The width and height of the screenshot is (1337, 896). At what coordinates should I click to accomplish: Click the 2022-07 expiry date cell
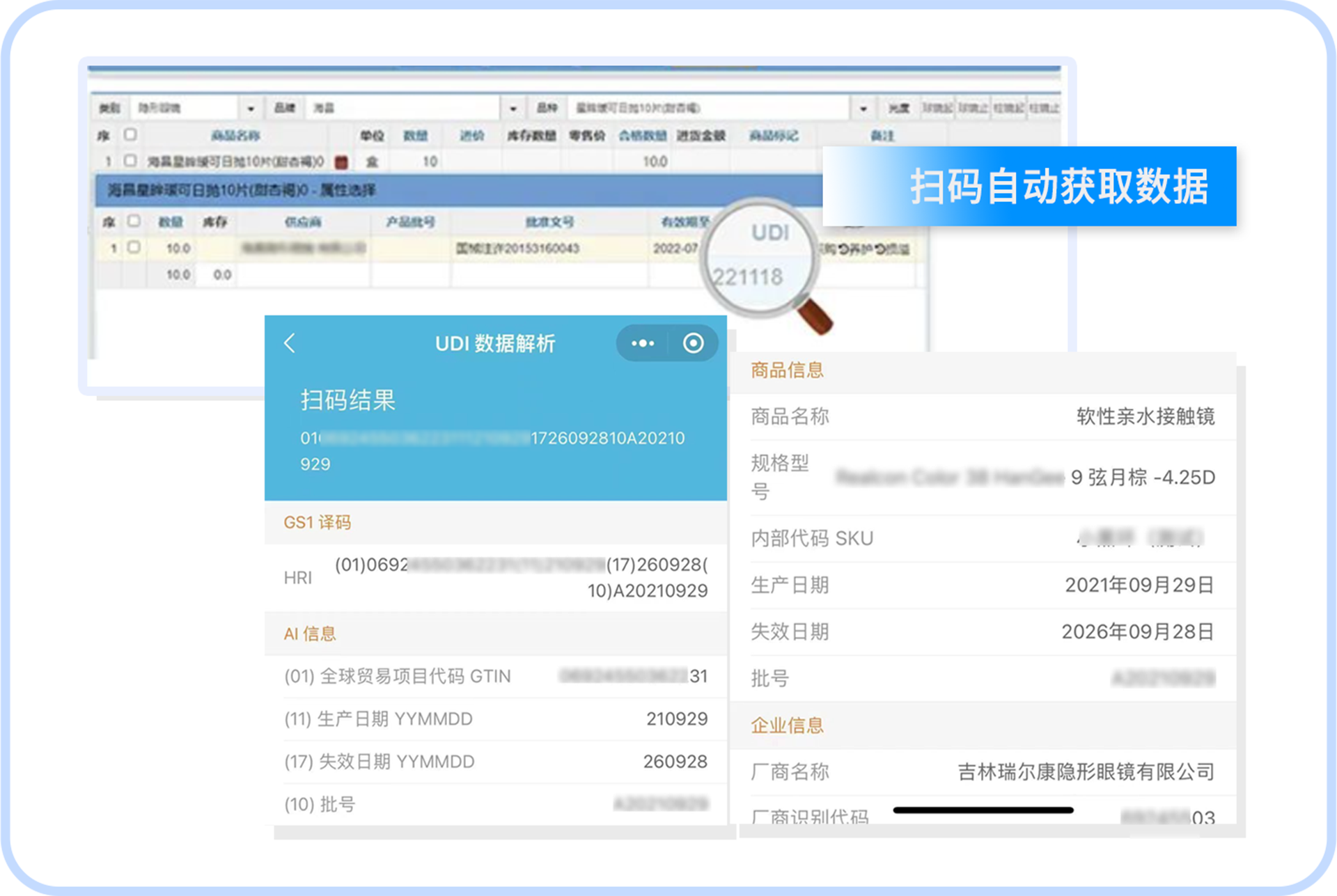click(x=675, y=249)
